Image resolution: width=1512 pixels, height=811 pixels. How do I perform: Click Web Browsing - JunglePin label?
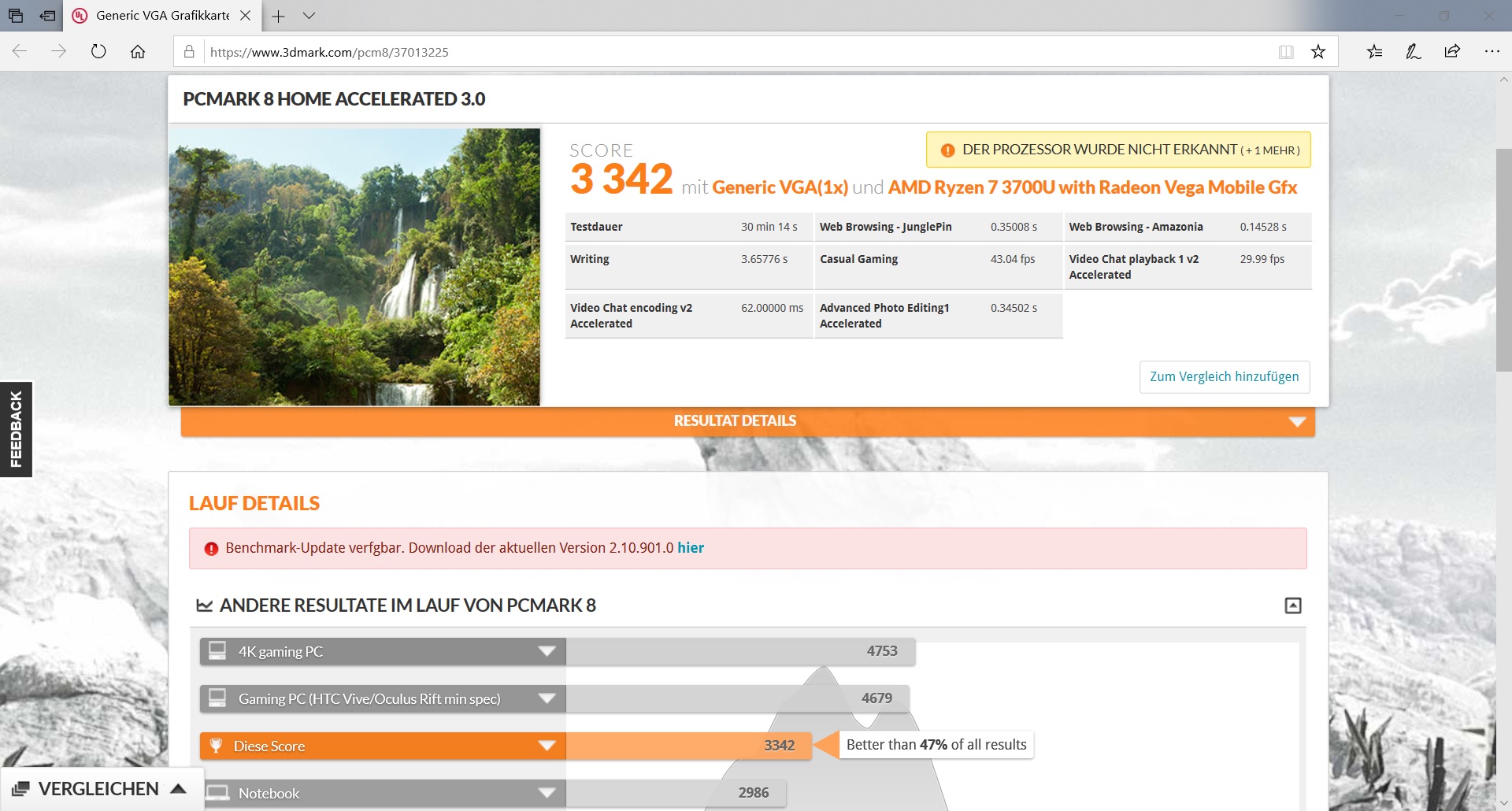click(886, 227)
